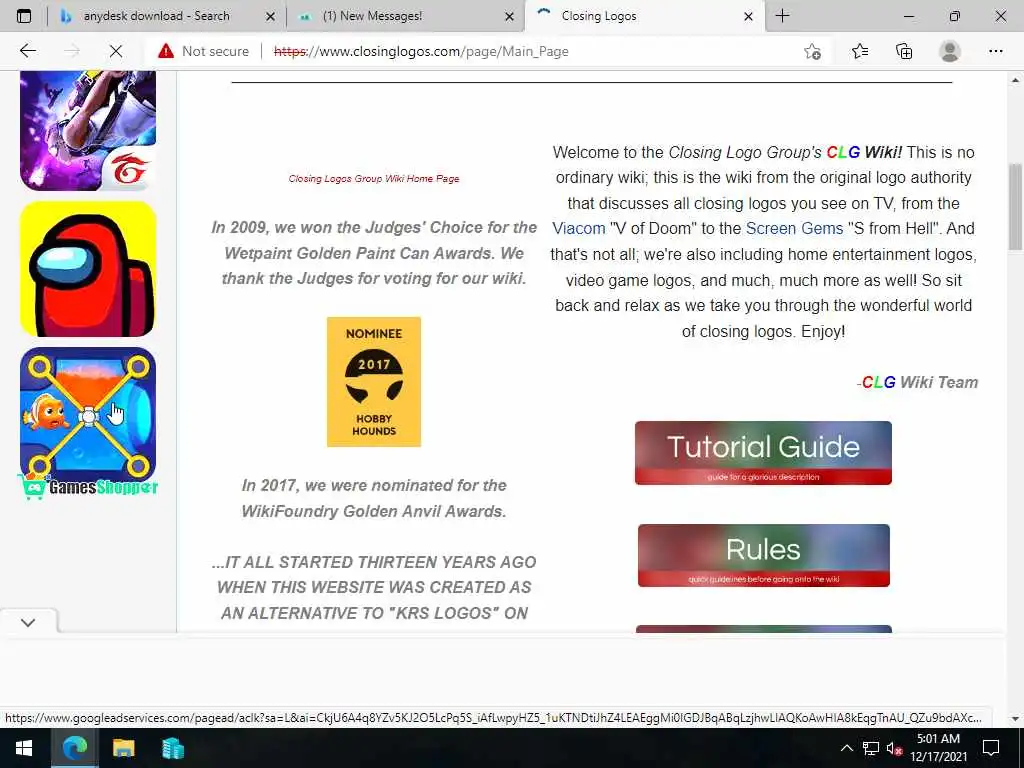Open the tab actions menu icon
This screenshot has height=768, width=1024.
coord(24,16)
